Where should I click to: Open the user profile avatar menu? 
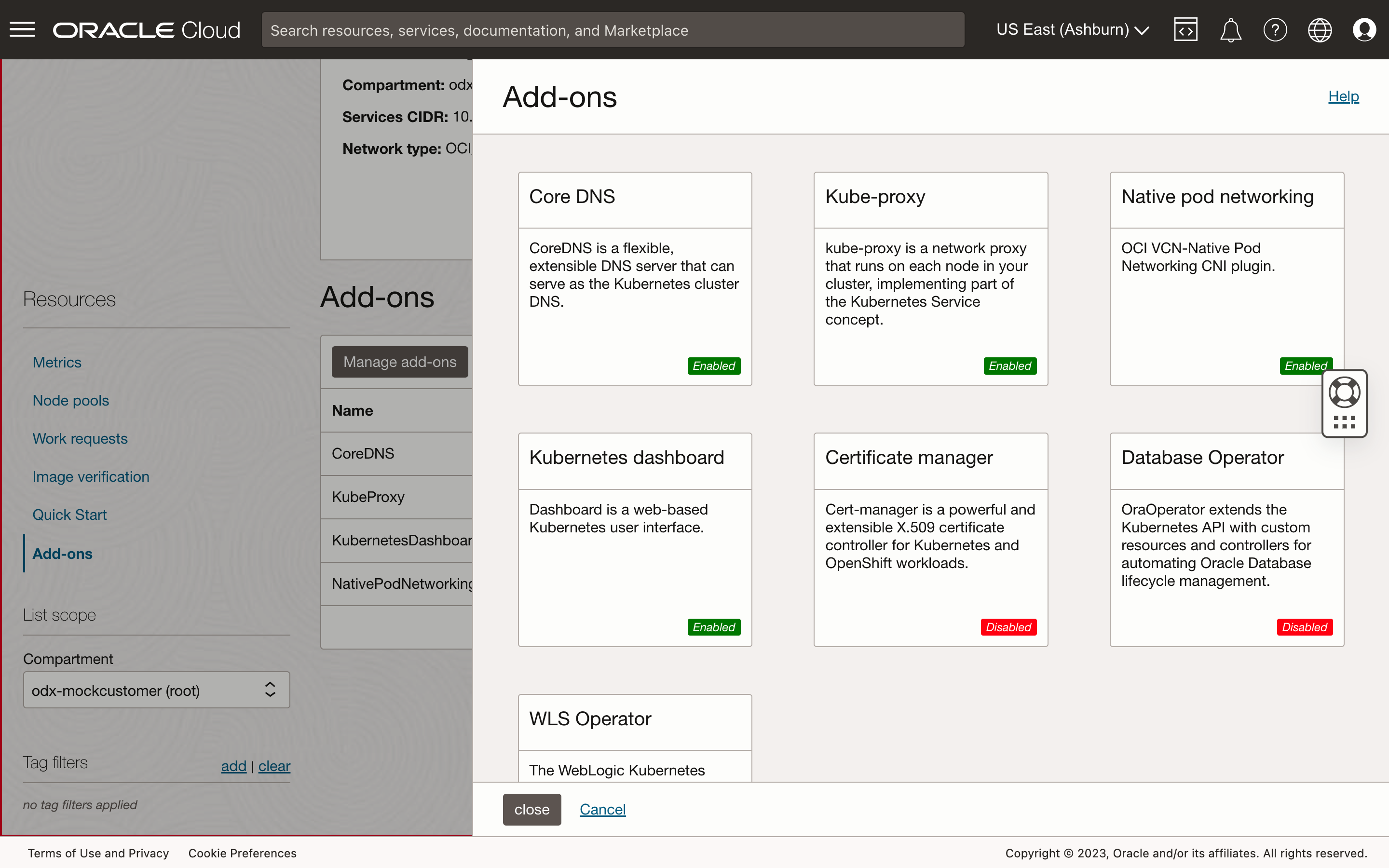click(x=1364, y=29)
